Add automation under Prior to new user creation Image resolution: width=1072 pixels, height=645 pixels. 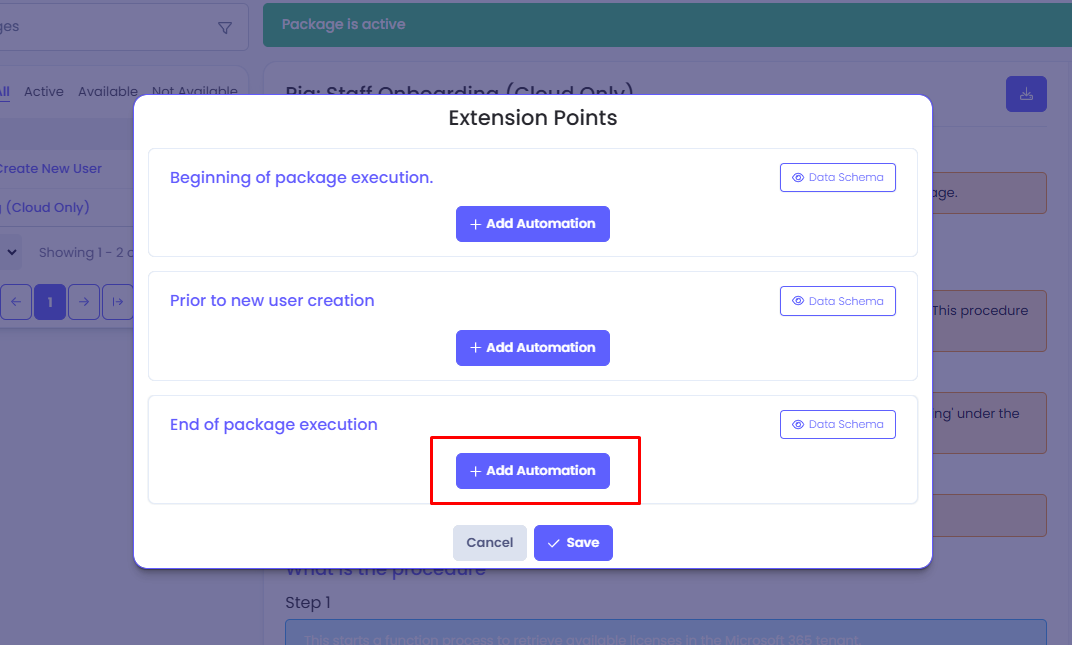[533, 347]
